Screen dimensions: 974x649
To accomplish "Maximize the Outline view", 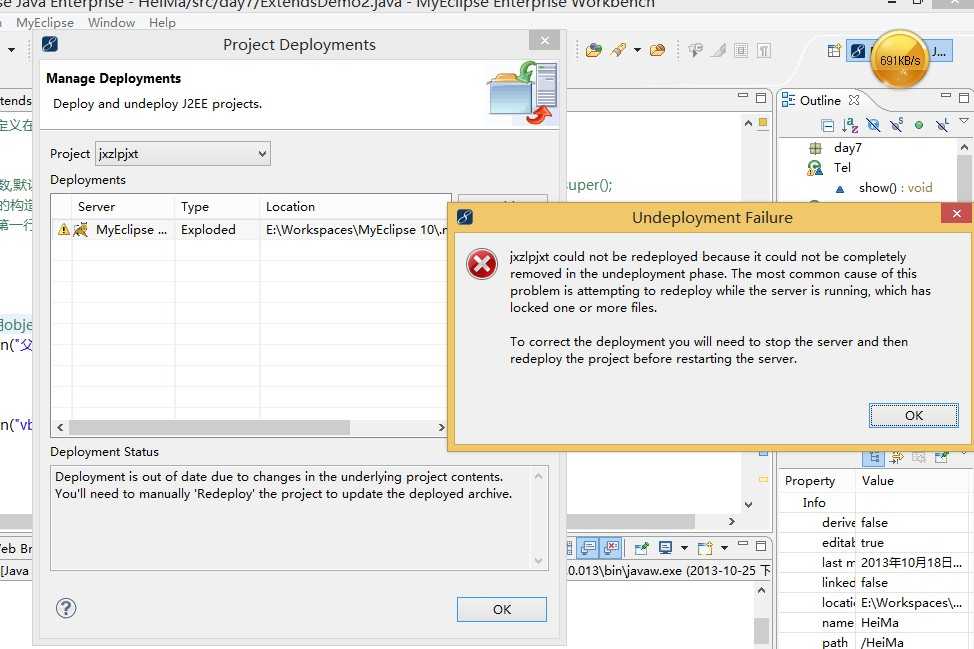I will click(963, 98).
